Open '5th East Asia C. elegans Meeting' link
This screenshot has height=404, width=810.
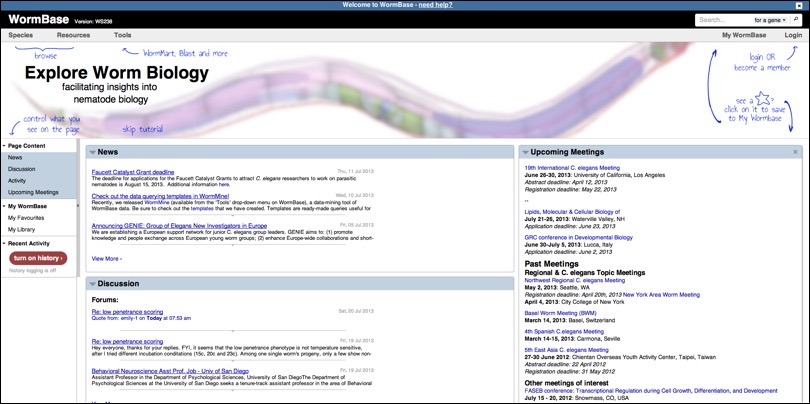point(566,350)
